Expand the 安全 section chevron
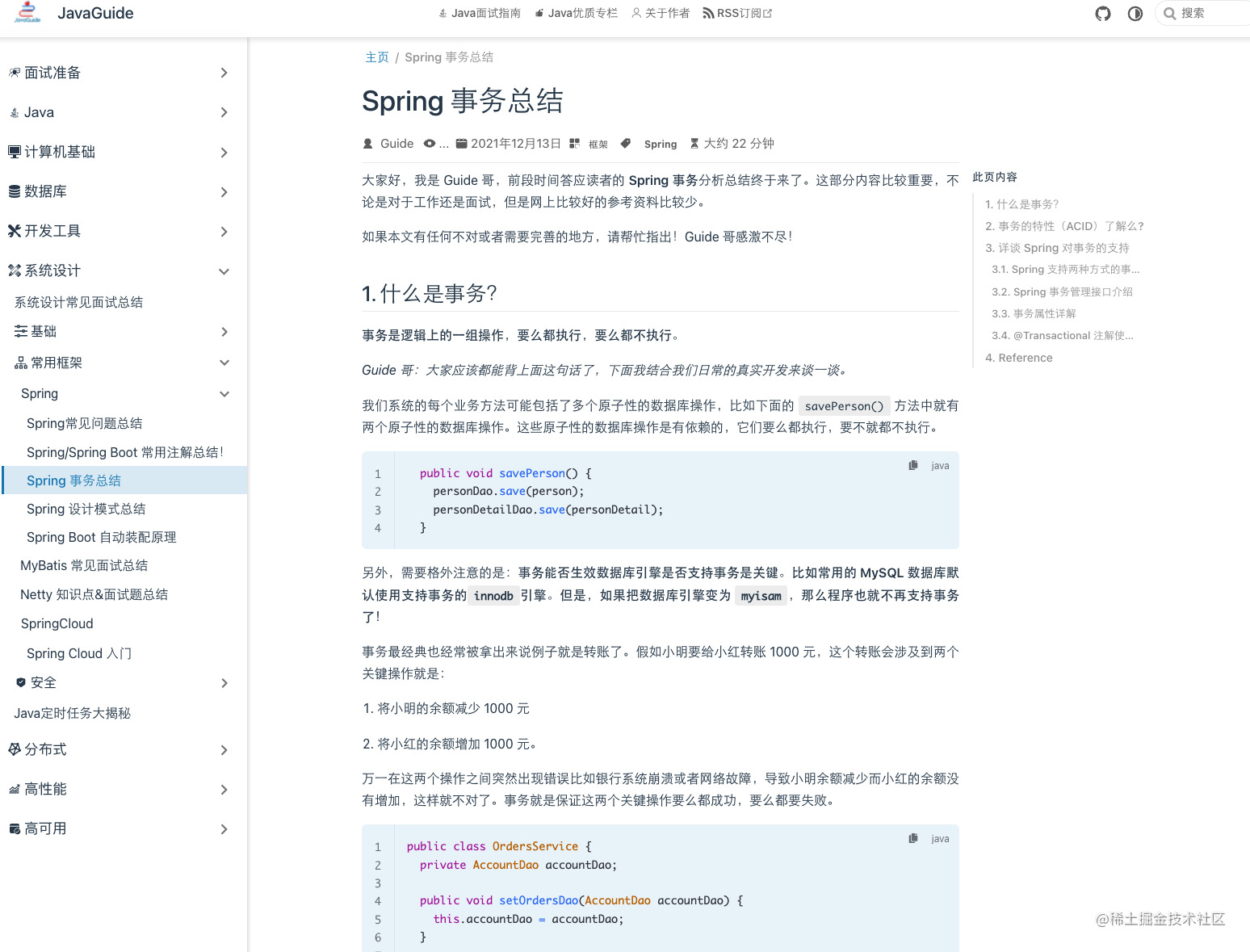Screen dimensions: 1250x952 (224, 683)
